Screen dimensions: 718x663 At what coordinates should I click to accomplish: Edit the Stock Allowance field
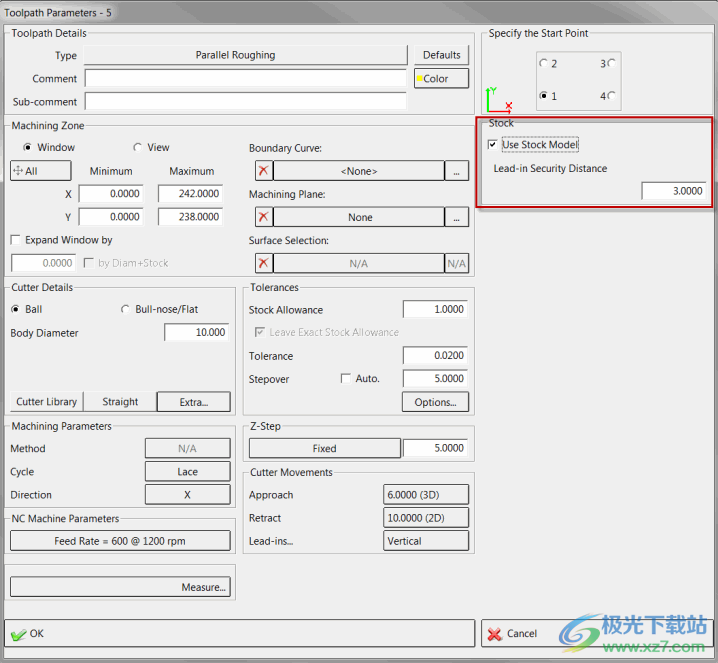[x=435, y=310]
